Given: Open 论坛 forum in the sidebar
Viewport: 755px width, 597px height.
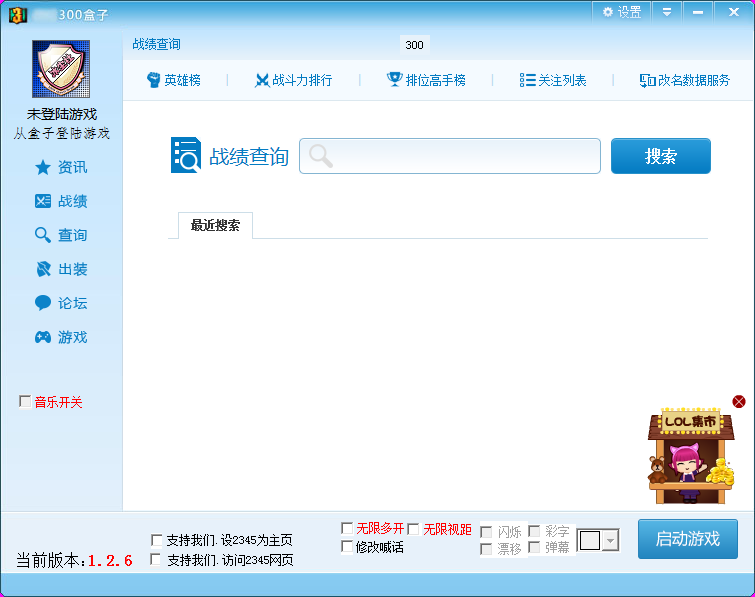Looking at the screenshot, I should pos(61,303).
